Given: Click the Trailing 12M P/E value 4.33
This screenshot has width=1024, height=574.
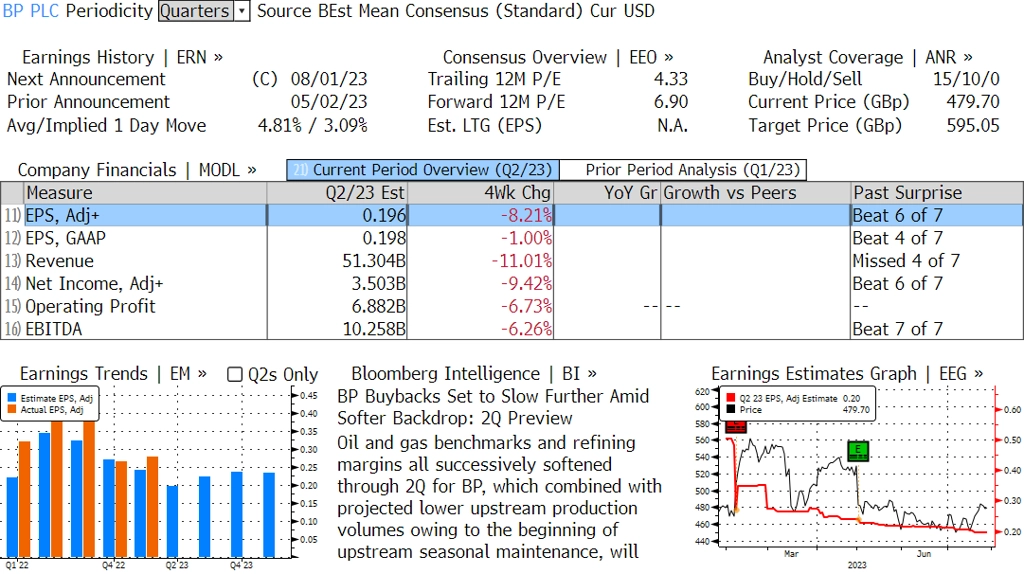Looking at the screenshot, I should tap(671, 80).
